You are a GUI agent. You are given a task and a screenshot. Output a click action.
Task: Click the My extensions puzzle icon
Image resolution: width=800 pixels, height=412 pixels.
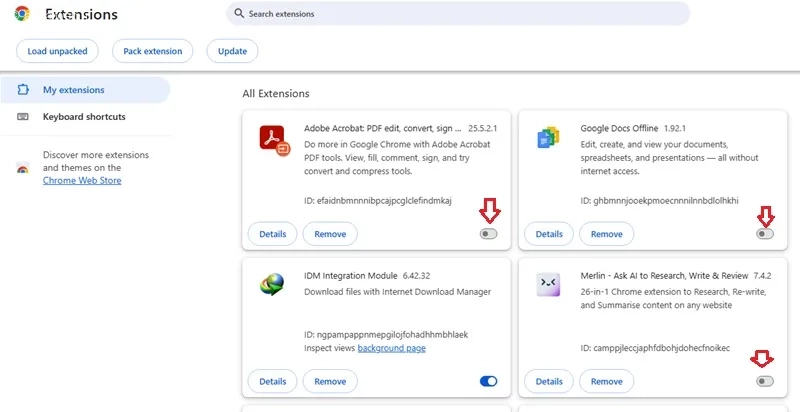[23, 90]
